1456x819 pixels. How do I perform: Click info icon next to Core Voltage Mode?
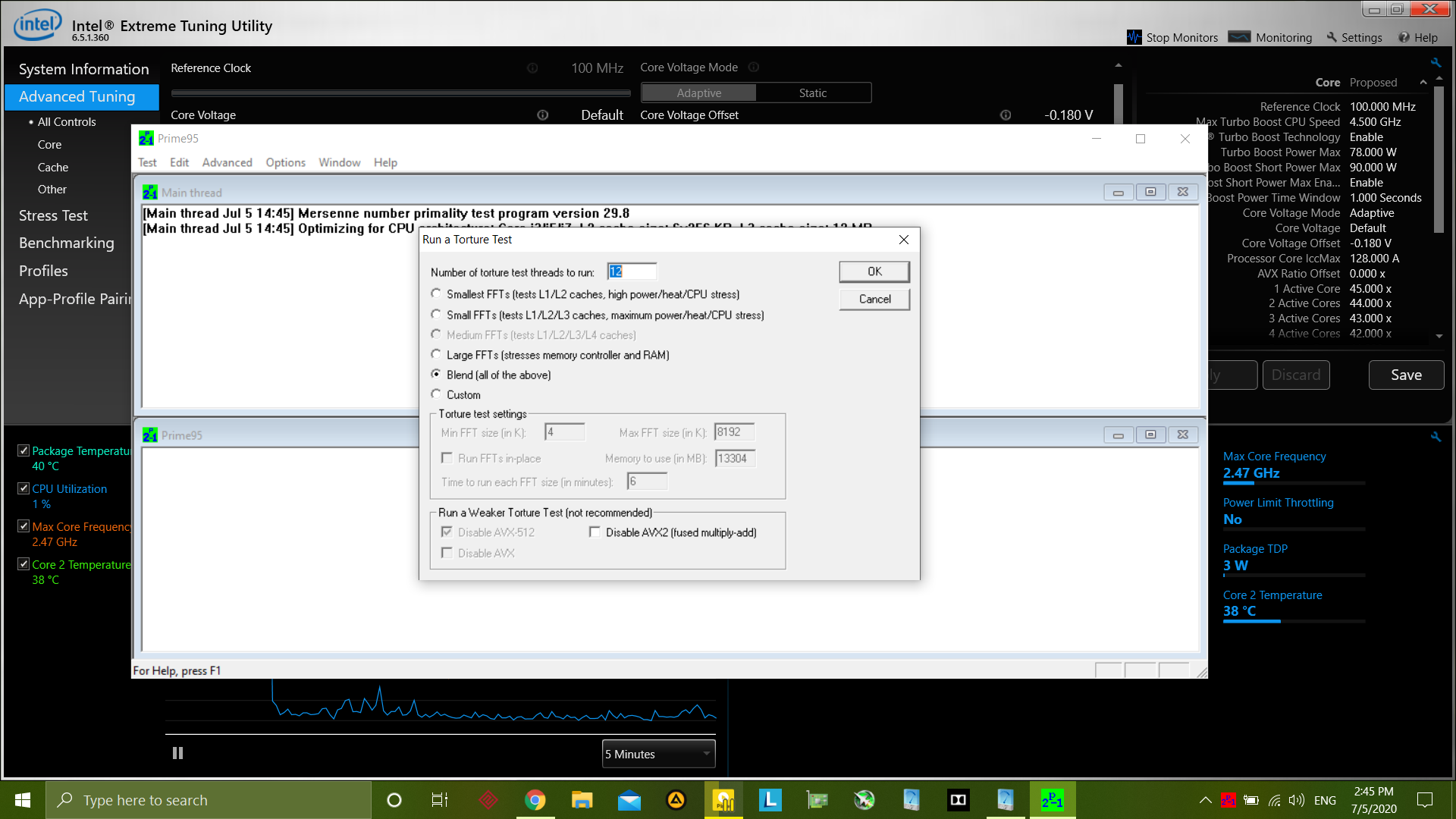pyautogui.click(x=754, y=67)
